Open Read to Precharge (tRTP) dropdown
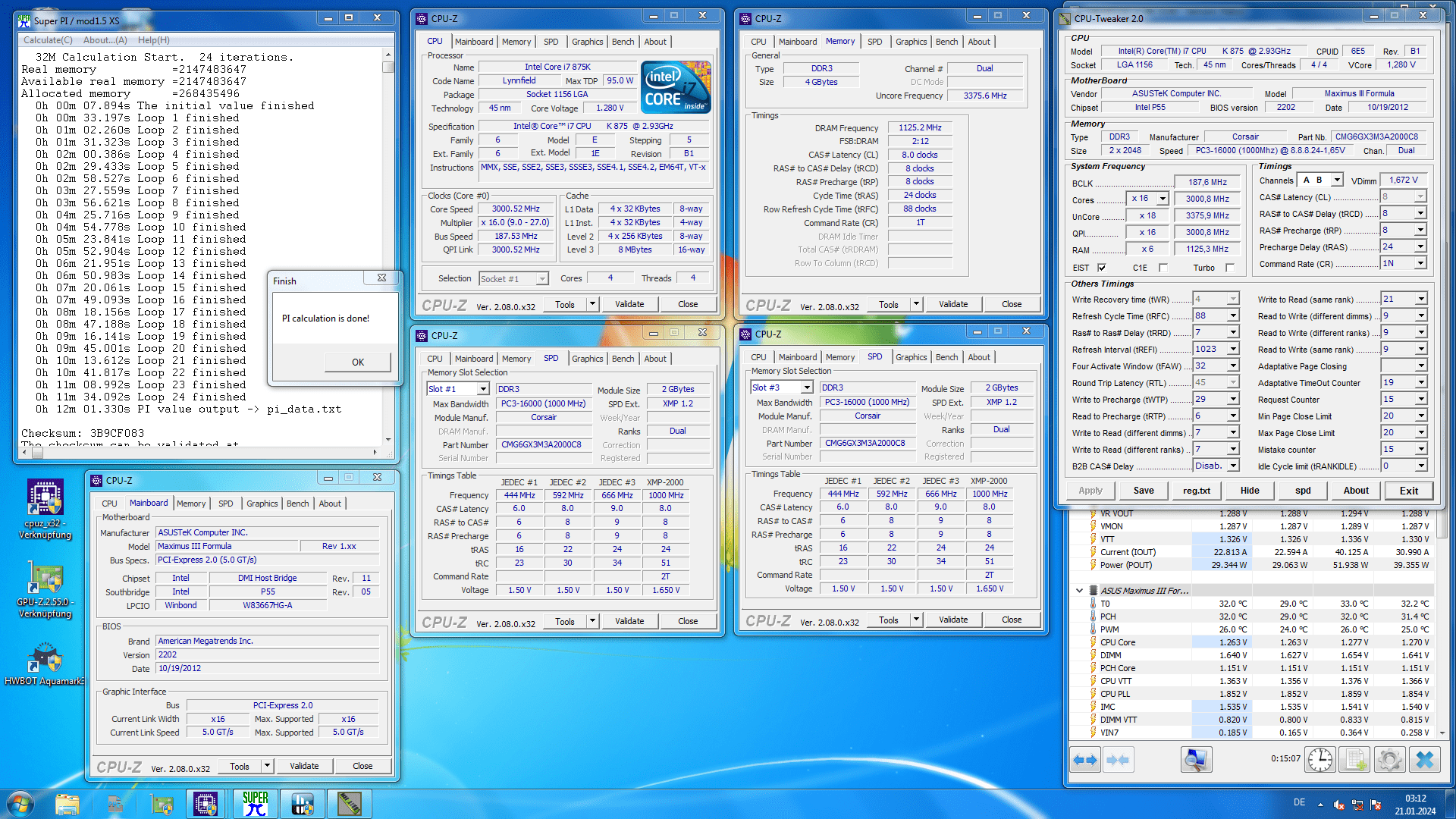 [1233, 416]
